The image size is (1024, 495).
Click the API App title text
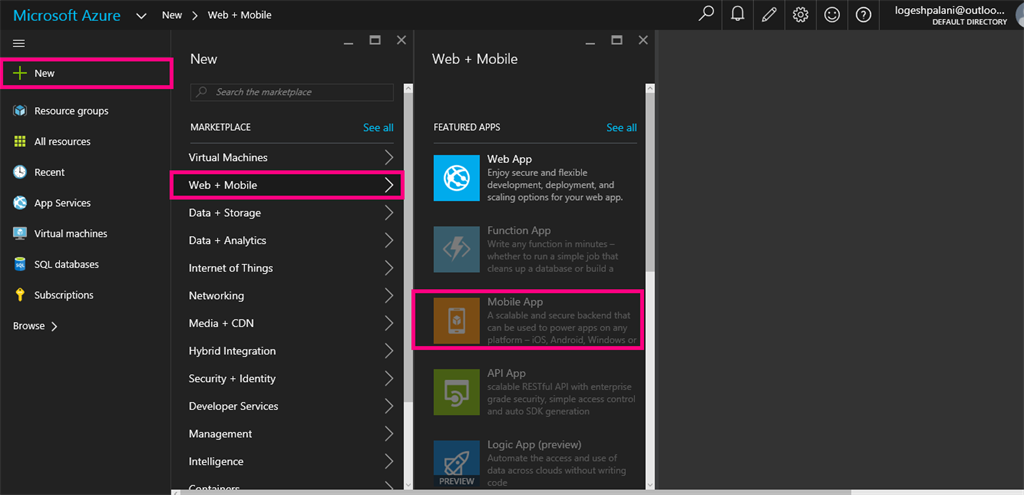click(506, 374)
